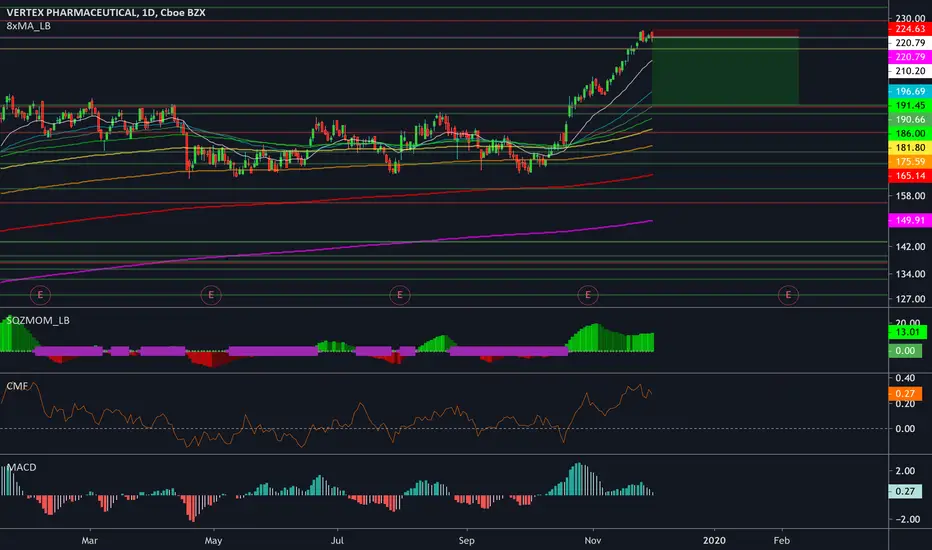Click the magenta 149.91 price label
Viewport: 932px width, 550px height.
[x=909, y=220]
